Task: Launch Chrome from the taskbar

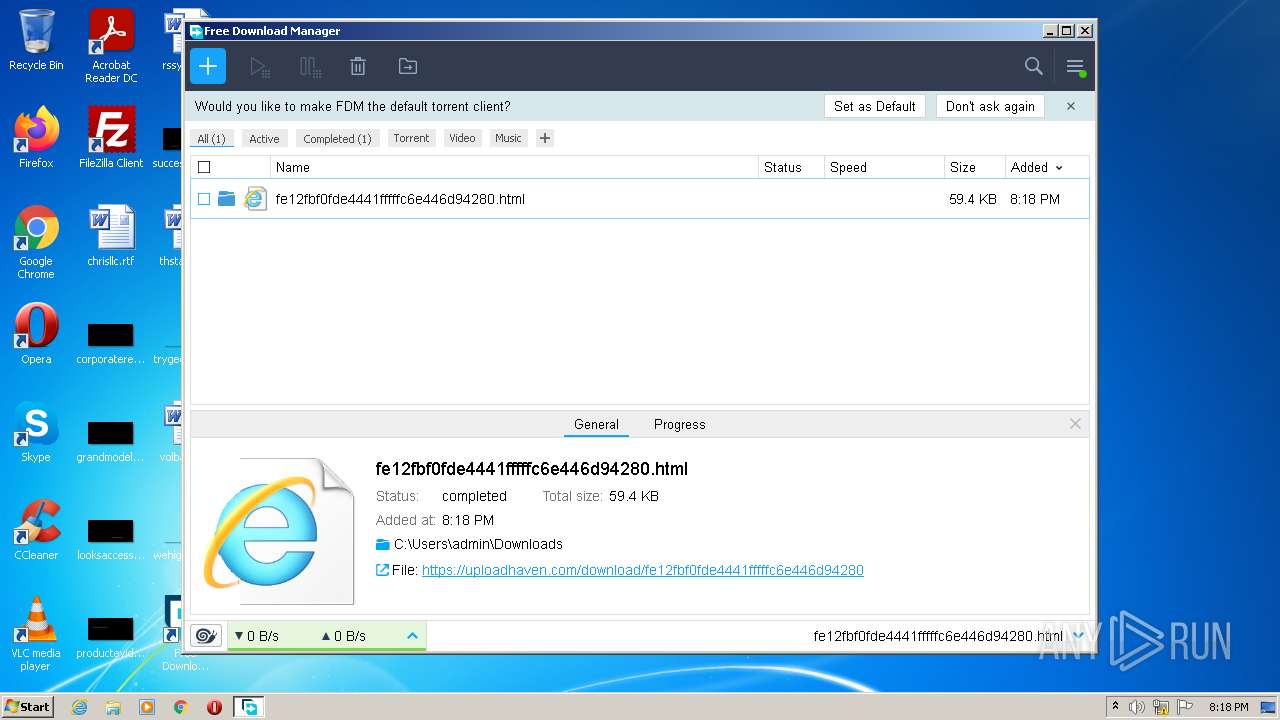Action: (181, 707)
